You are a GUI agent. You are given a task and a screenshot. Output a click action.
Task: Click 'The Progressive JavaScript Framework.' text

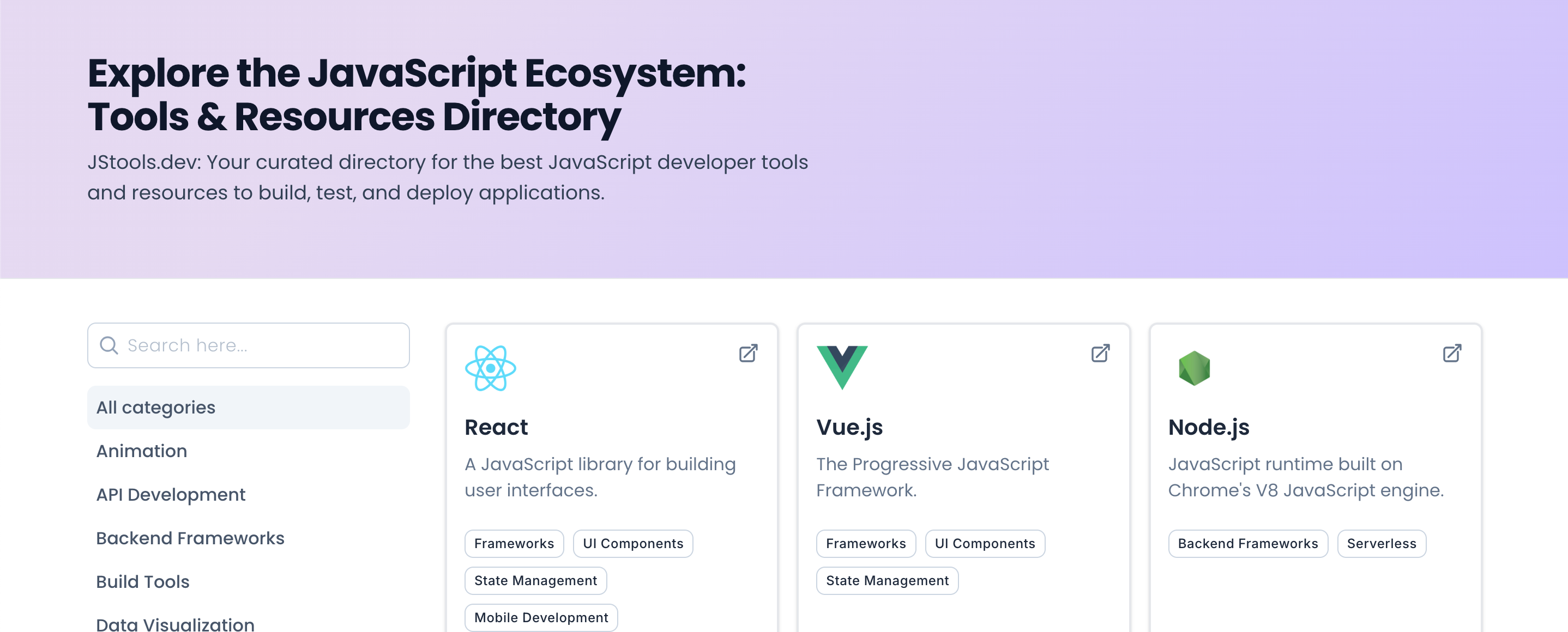coord(932,477)
